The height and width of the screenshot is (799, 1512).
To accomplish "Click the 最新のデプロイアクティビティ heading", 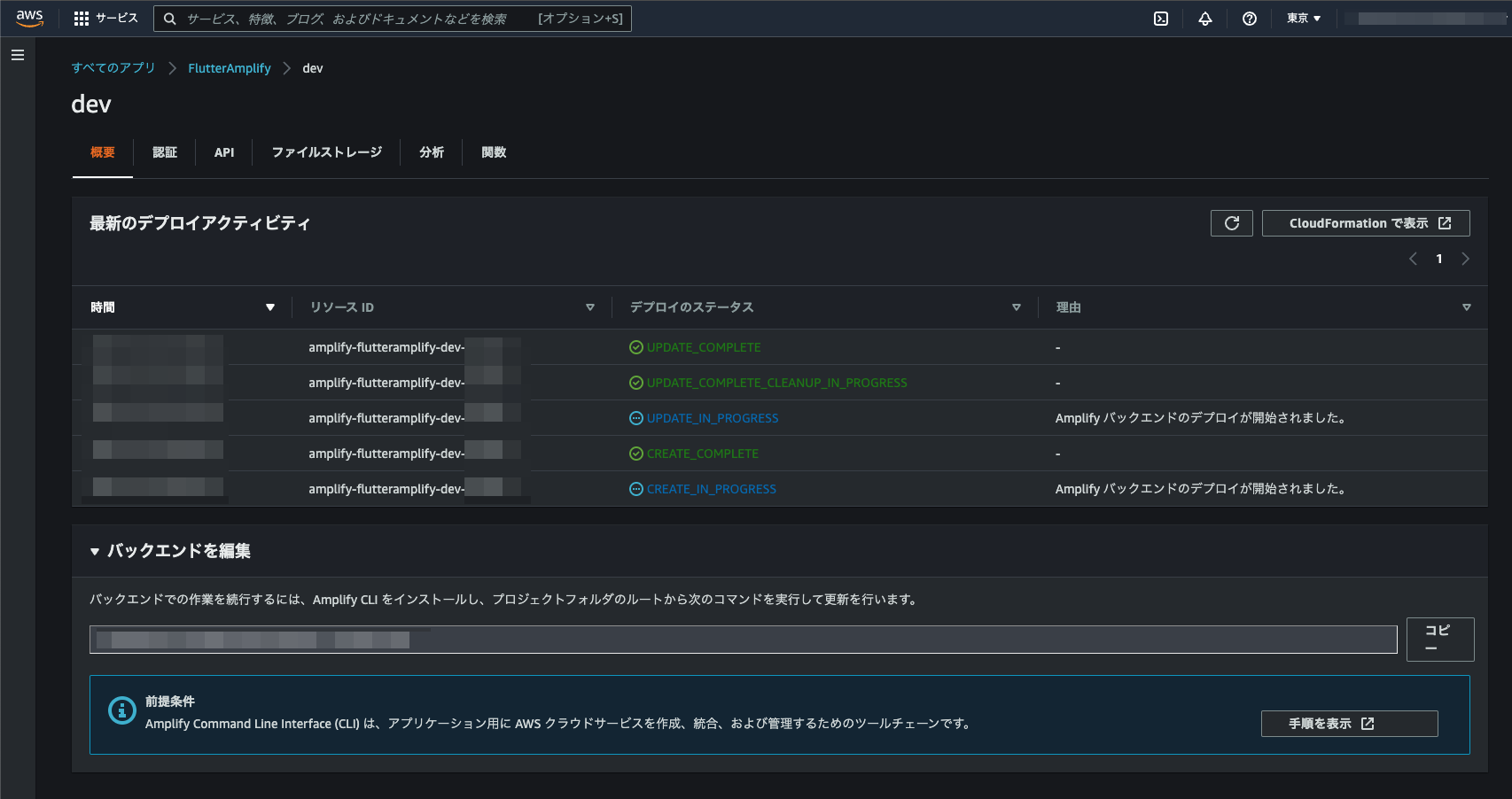I will pyautogui.click(x=200, y=223).
